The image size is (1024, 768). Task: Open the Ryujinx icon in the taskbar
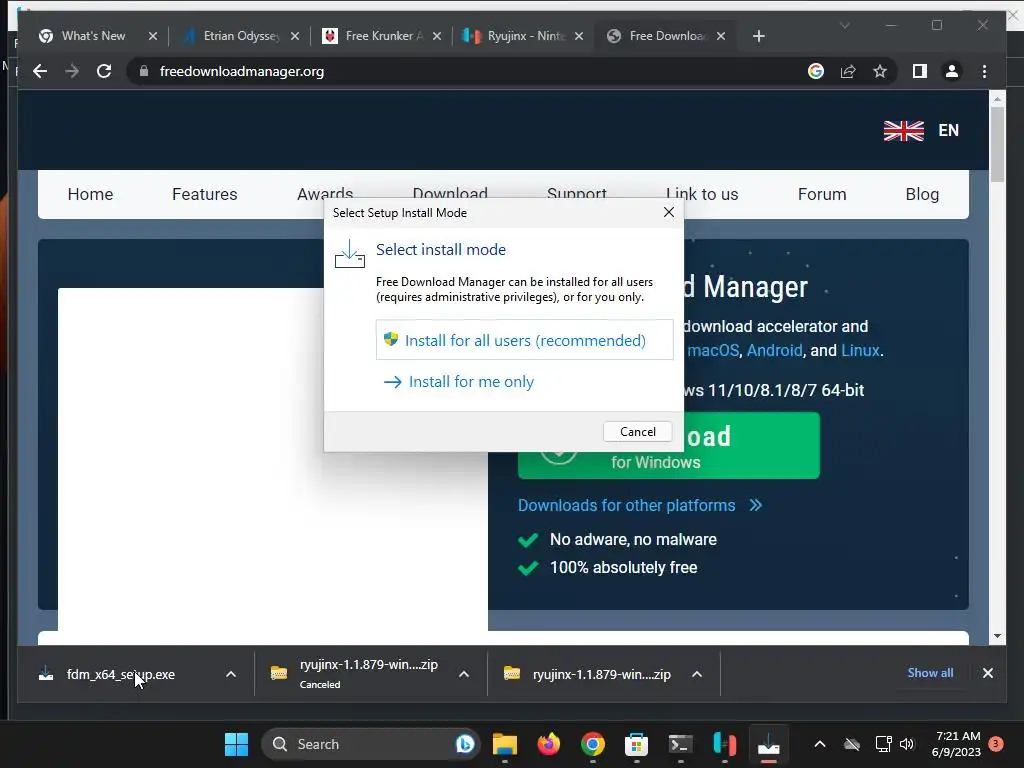[x=724, y=744]
